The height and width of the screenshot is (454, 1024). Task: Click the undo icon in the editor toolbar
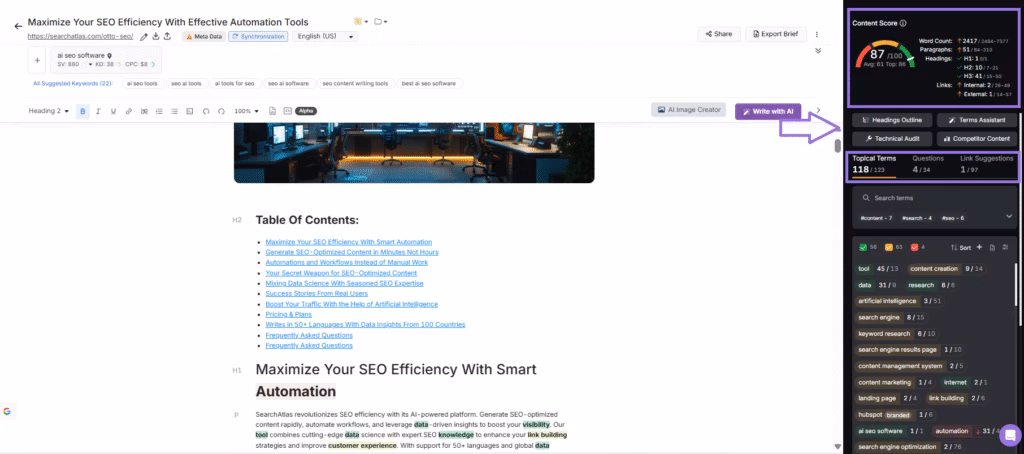[x=204, y=111]
